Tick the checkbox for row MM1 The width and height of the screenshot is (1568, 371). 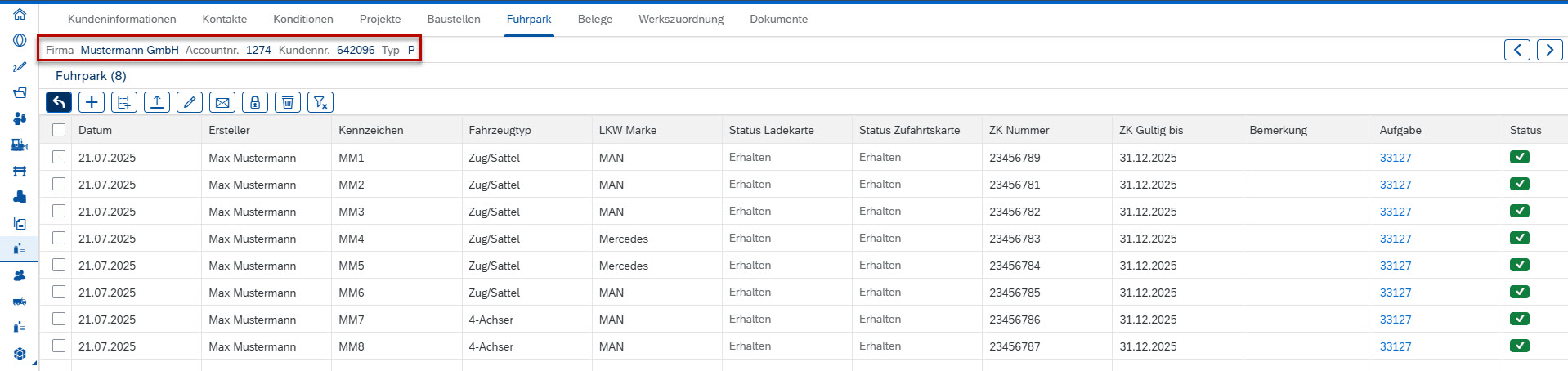point(59,157)
